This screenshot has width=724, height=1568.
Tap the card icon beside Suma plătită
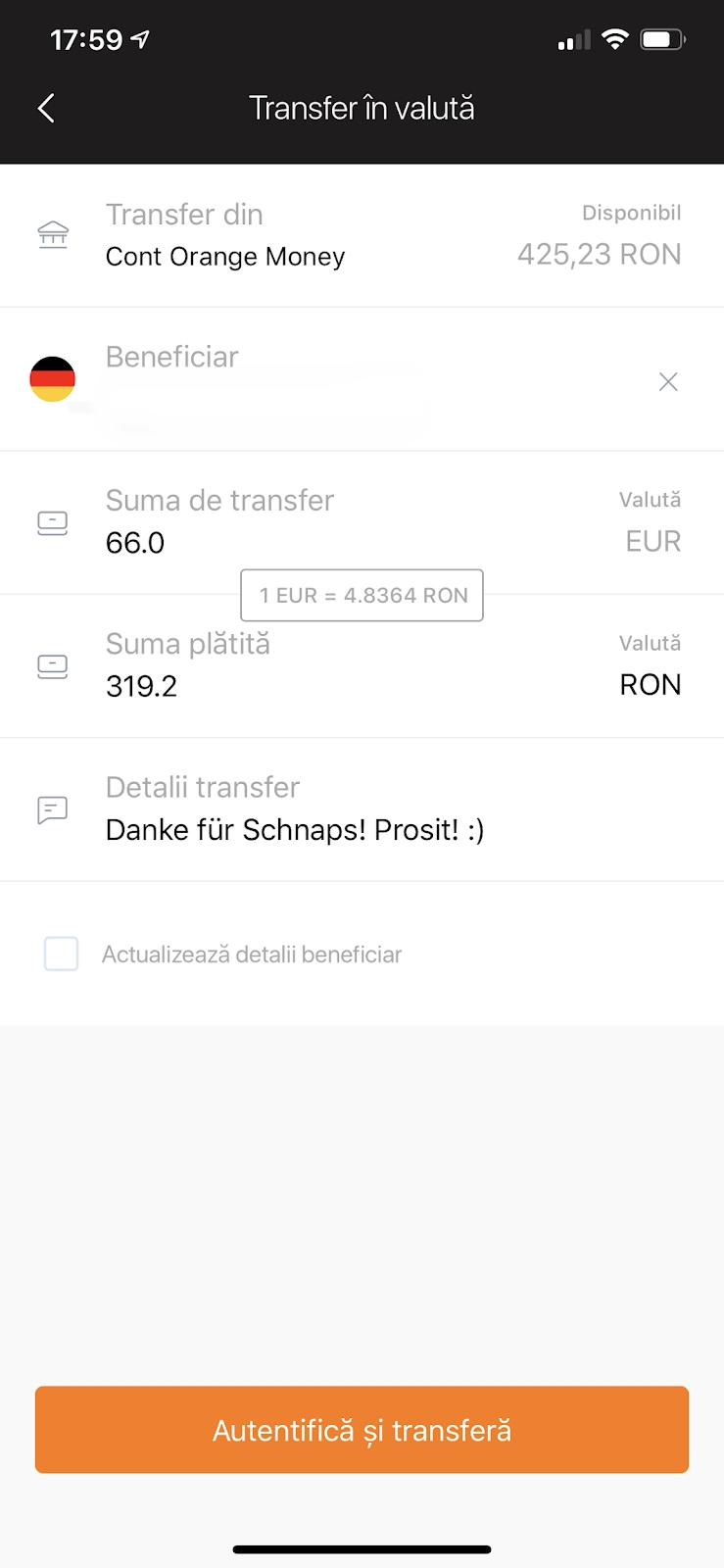point(53,666)
